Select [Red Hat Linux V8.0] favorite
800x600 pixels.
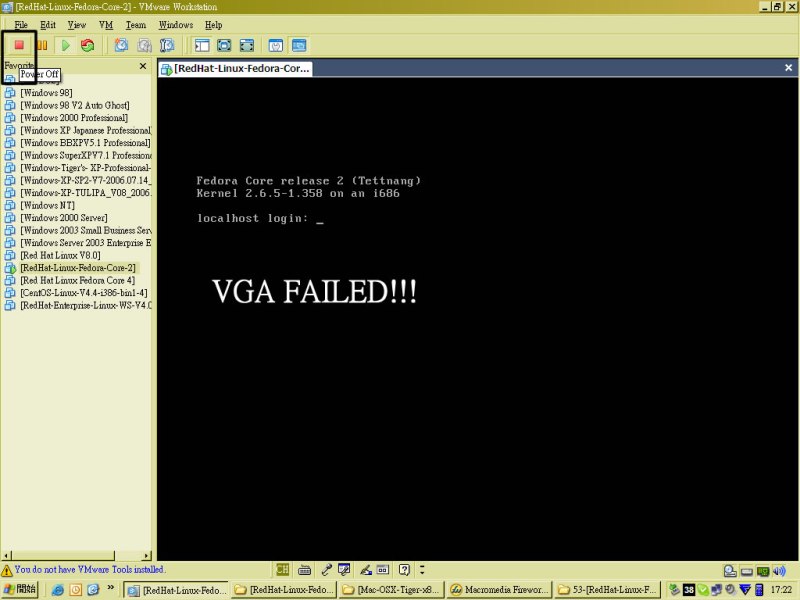tap(60, 256)
